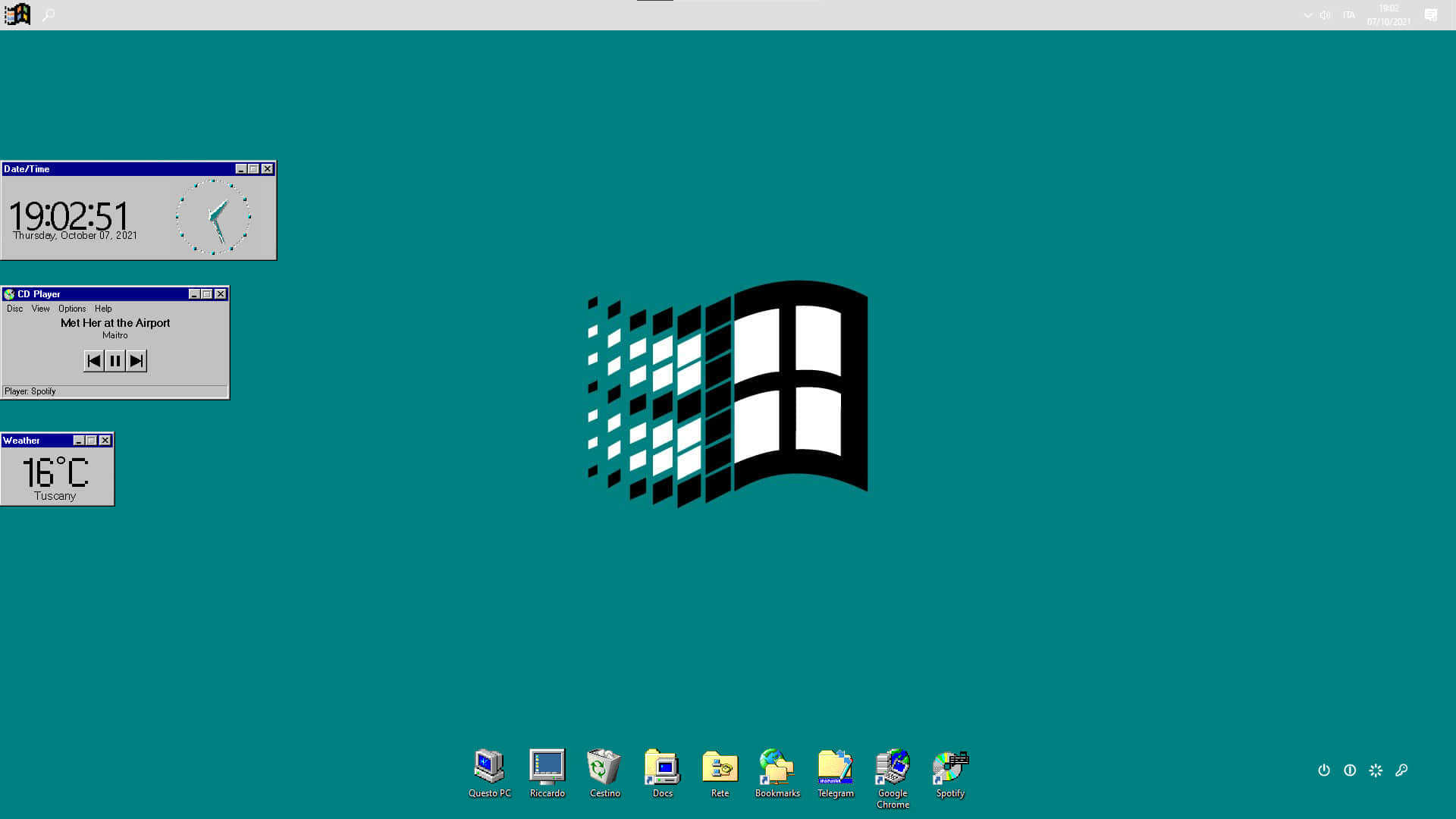Pause playback in CD Player
Screen dimensions: 1456x819
[115, 361]
